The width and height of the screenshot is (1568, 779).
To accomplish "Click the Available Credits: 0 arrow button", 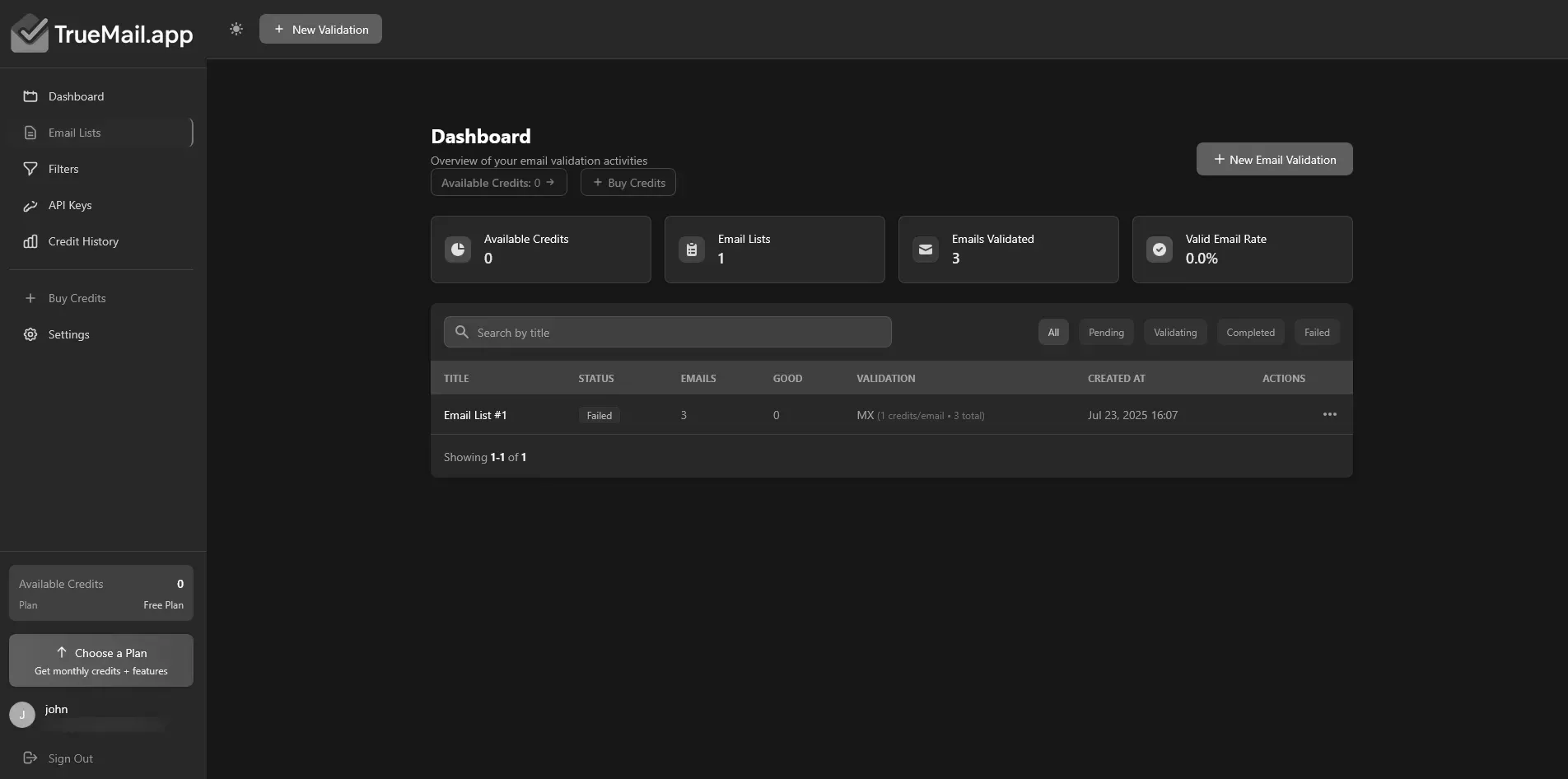I will coord(498,183).
